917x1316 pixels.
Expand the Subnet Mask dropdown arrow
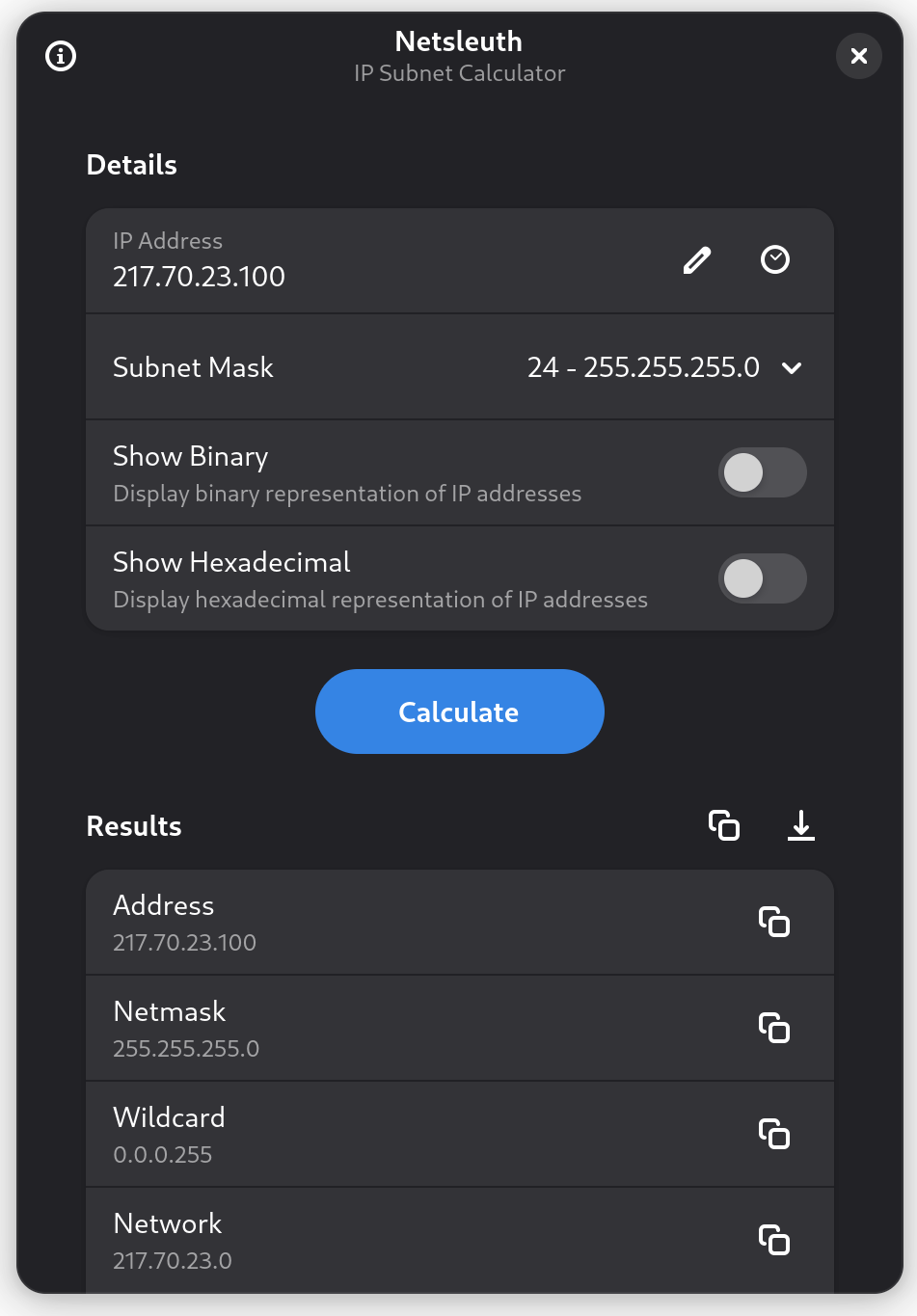click(x=792, y=367)
